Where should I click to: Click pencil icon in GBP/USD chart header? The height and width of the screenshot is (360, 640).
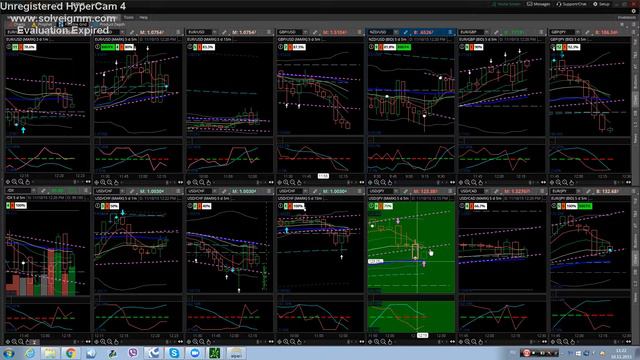[x=315, y=32]
